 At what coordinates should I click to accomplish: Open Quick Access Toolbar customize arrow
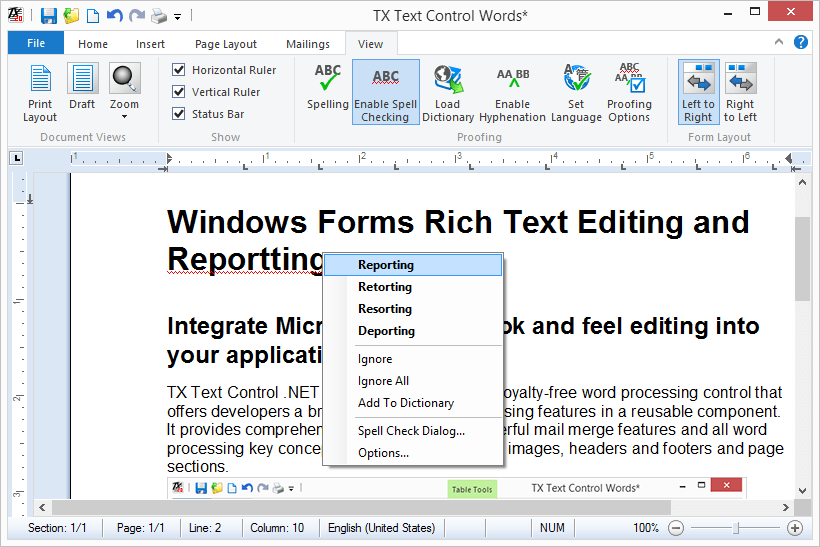click(178, 17)
